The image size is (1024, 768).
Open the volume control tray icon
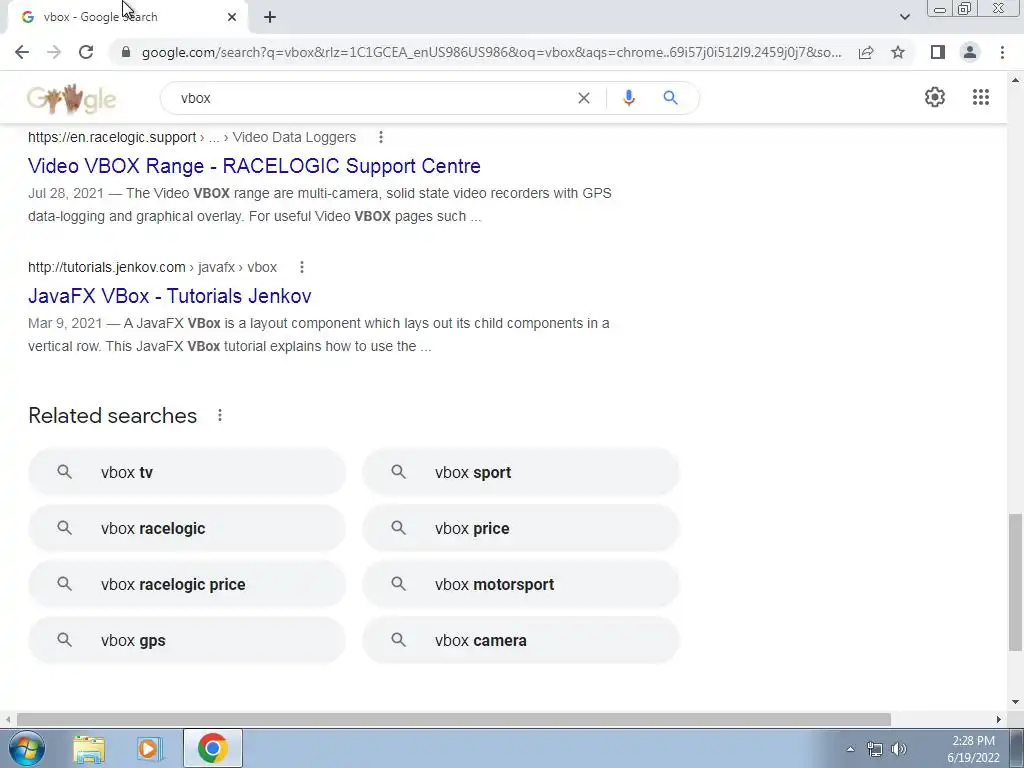point(899,749)
